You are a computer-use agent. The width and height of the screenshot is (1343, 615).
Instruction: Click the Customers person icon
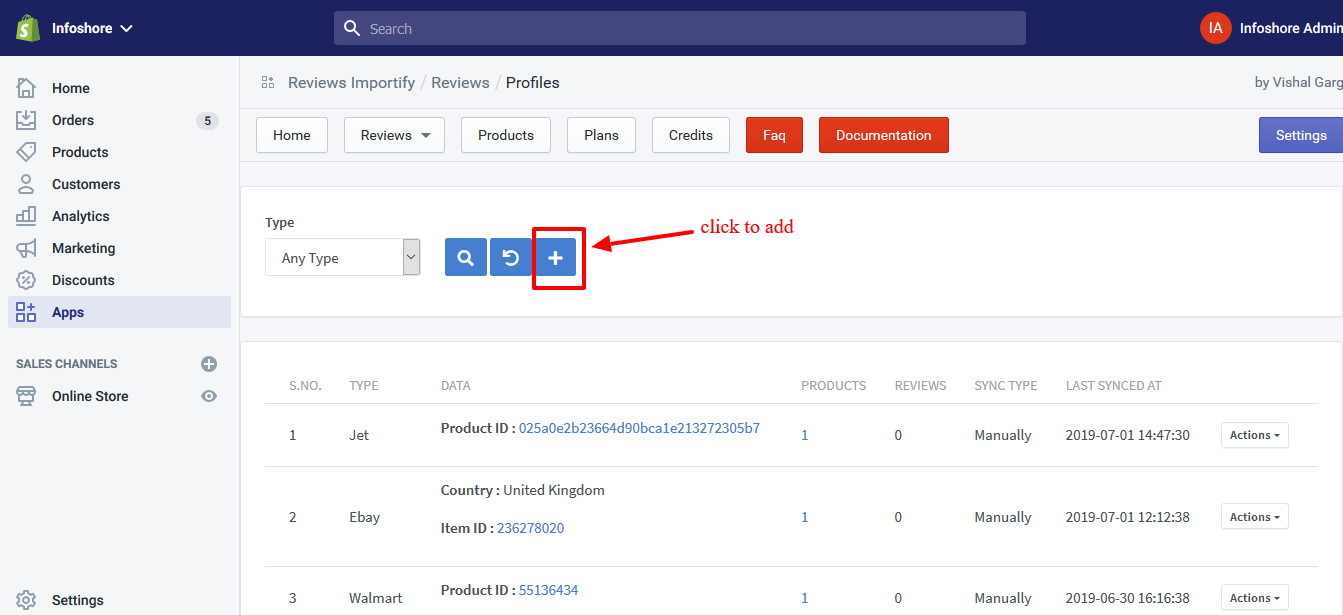[x=26, y=184]
